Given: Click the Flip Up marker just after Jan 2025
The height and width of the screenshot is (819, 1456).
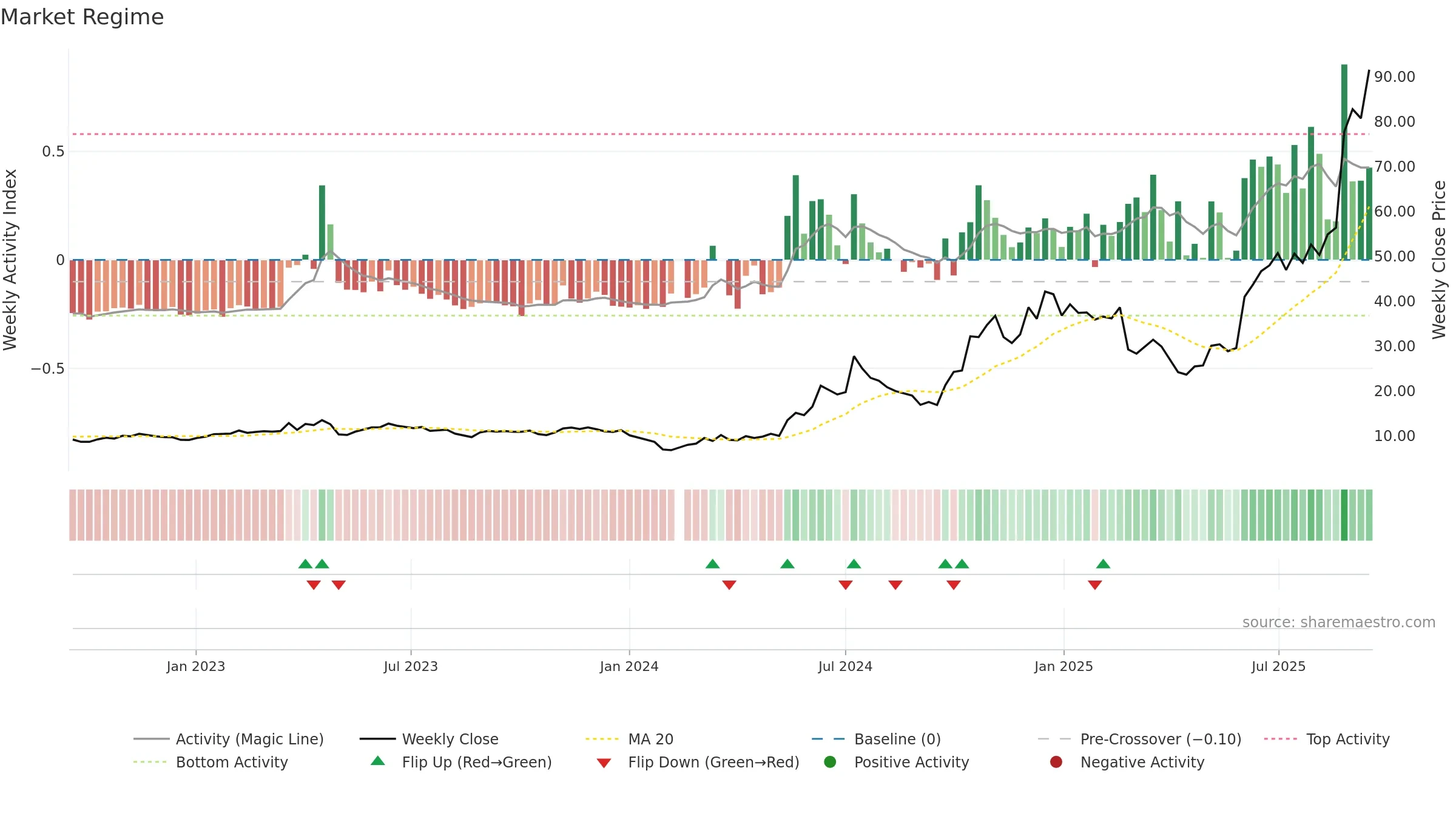Looking at the screenshot, I should click(x=1103, y=564).
